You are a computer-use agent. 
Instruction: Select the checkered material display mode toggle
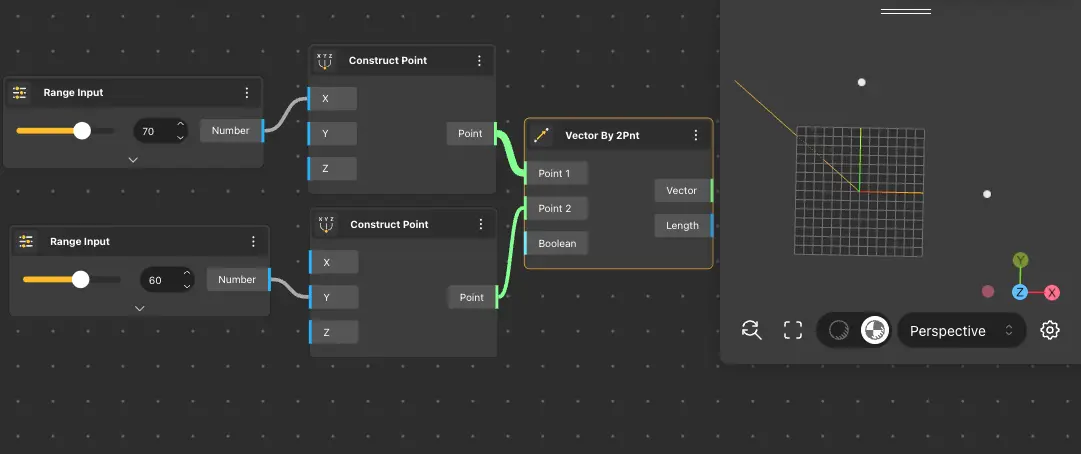tap(874, 330)
